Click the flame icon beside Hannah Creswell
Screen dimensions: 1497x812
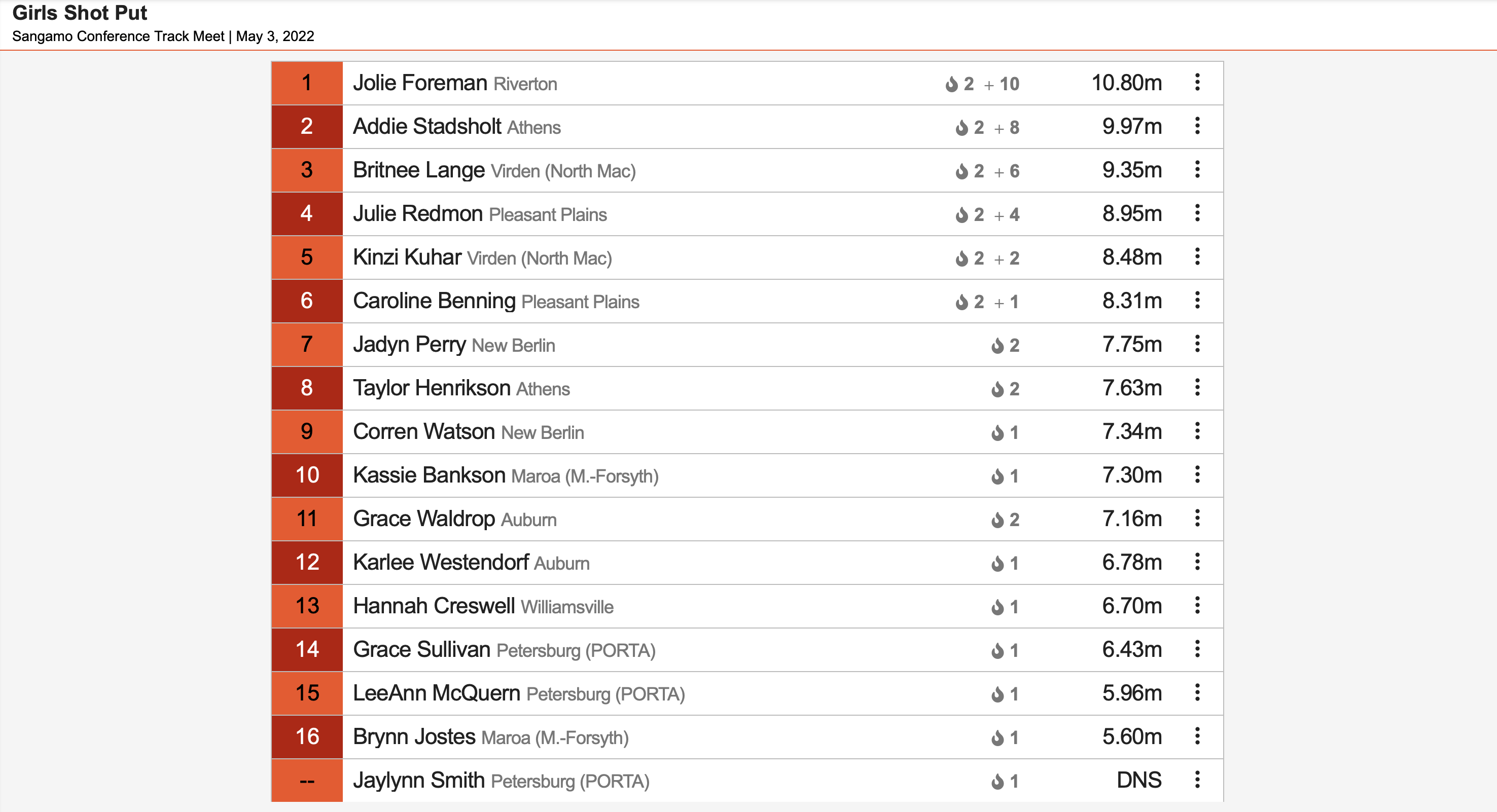[x=997, y=606]
